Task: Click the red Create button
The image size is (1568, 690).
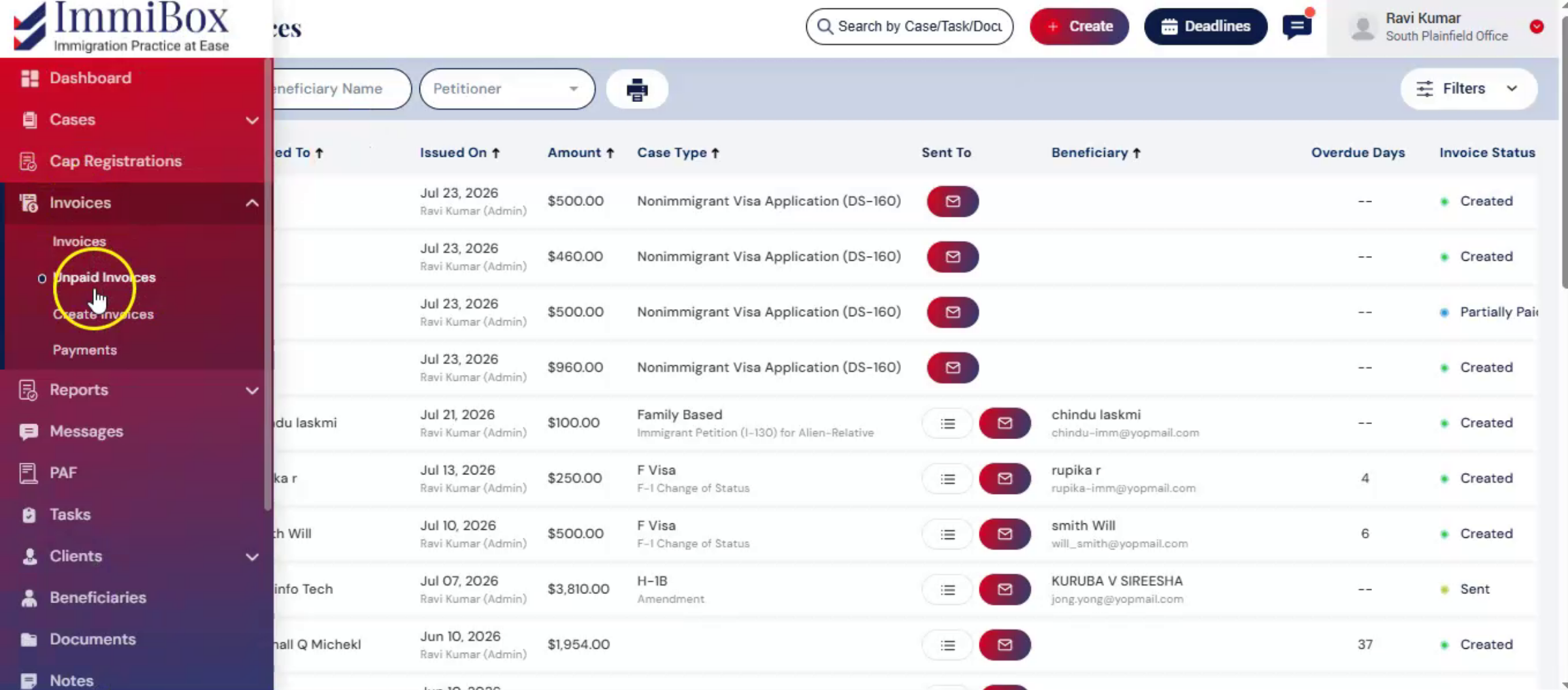Action: pos(1079,26)
